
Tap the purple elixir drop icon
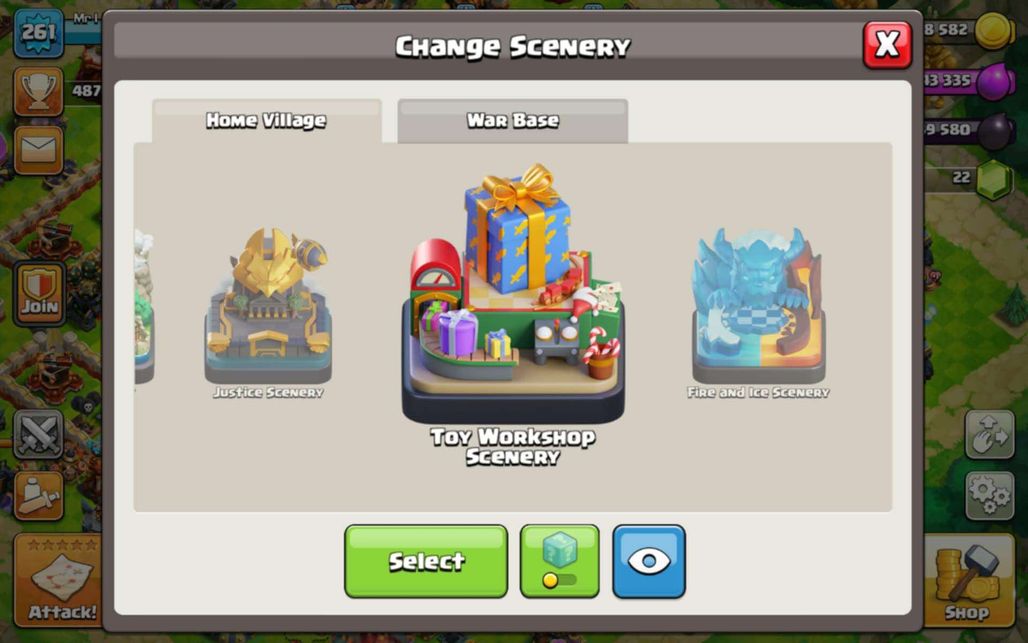(995, 81)
